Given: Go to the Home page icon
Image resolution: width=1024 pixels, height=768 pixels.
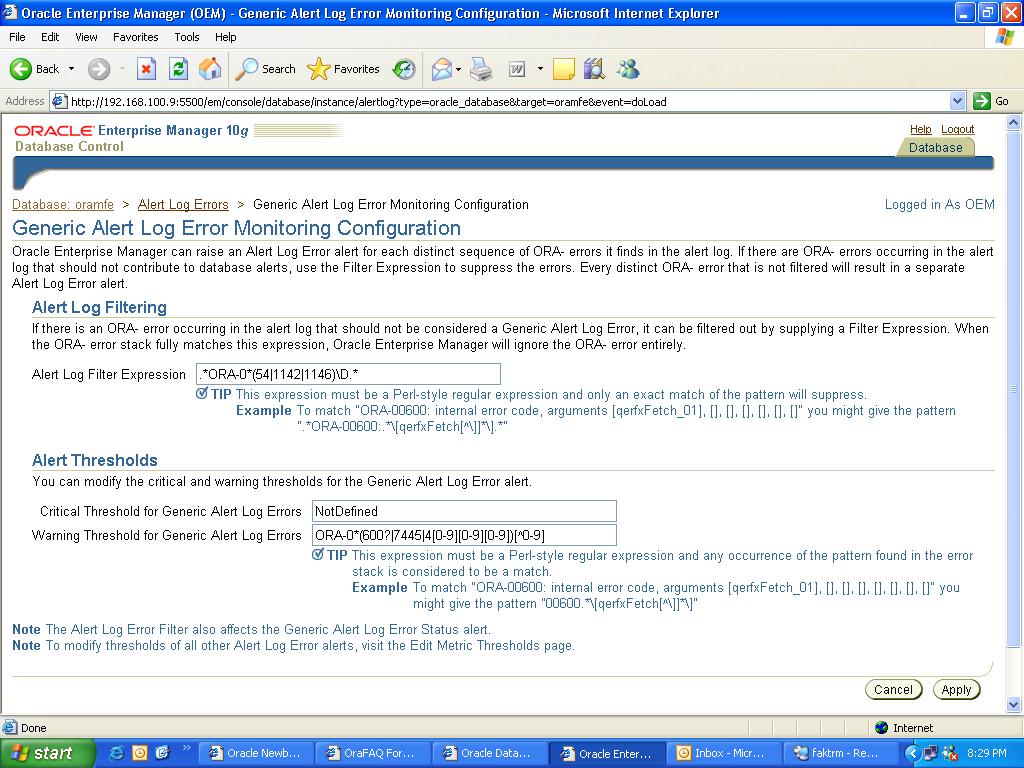Looking at the screenshot, I should coord(210,69).
